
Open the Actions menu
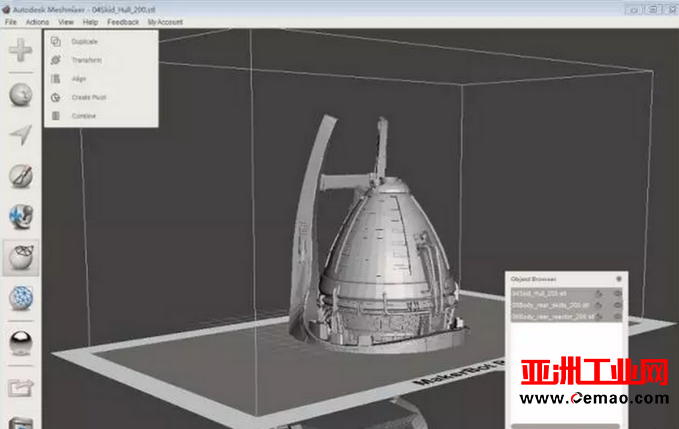37,22
